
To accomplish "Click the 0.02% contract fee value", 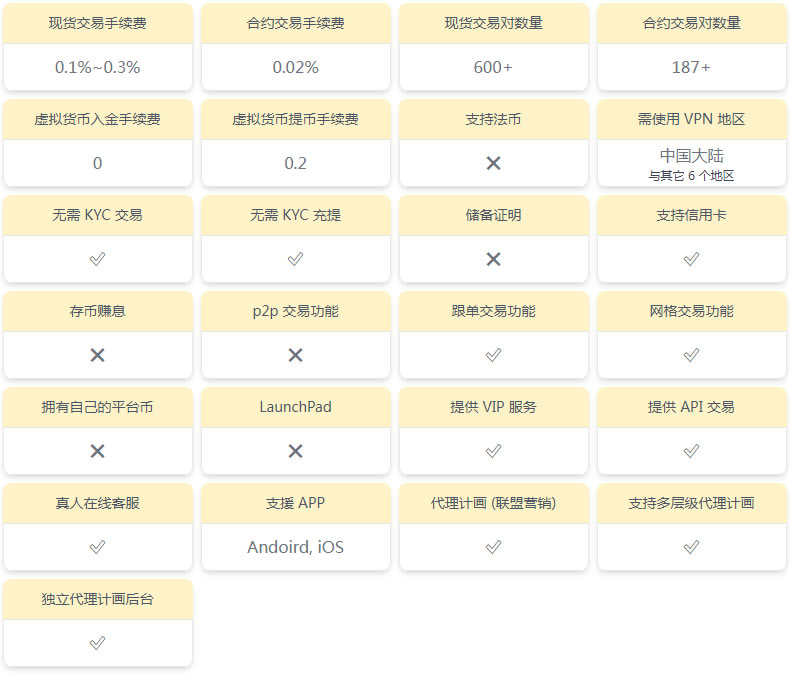I will [x=295, y=68].
